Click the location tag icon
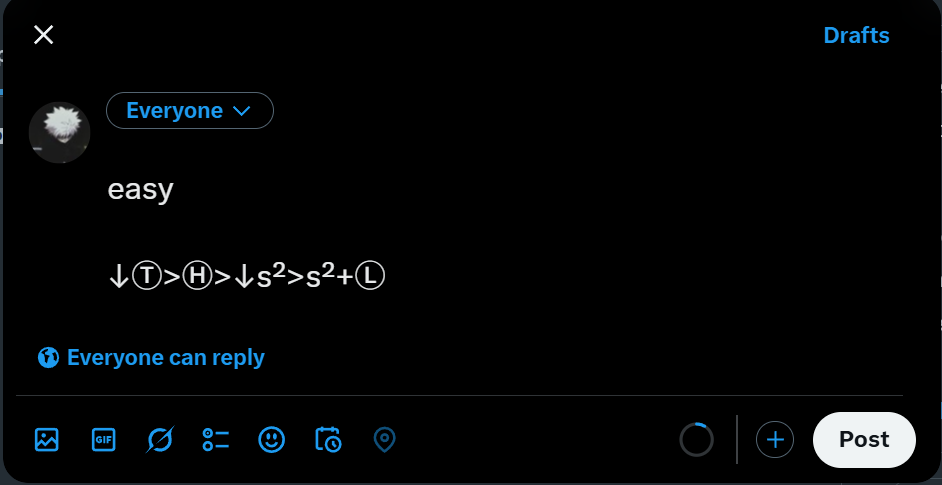 click(384, 439)
